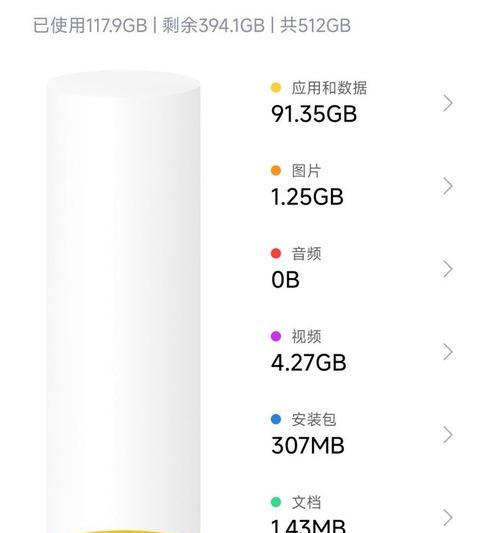Expand 安装包 row chevron

[448, 435]
